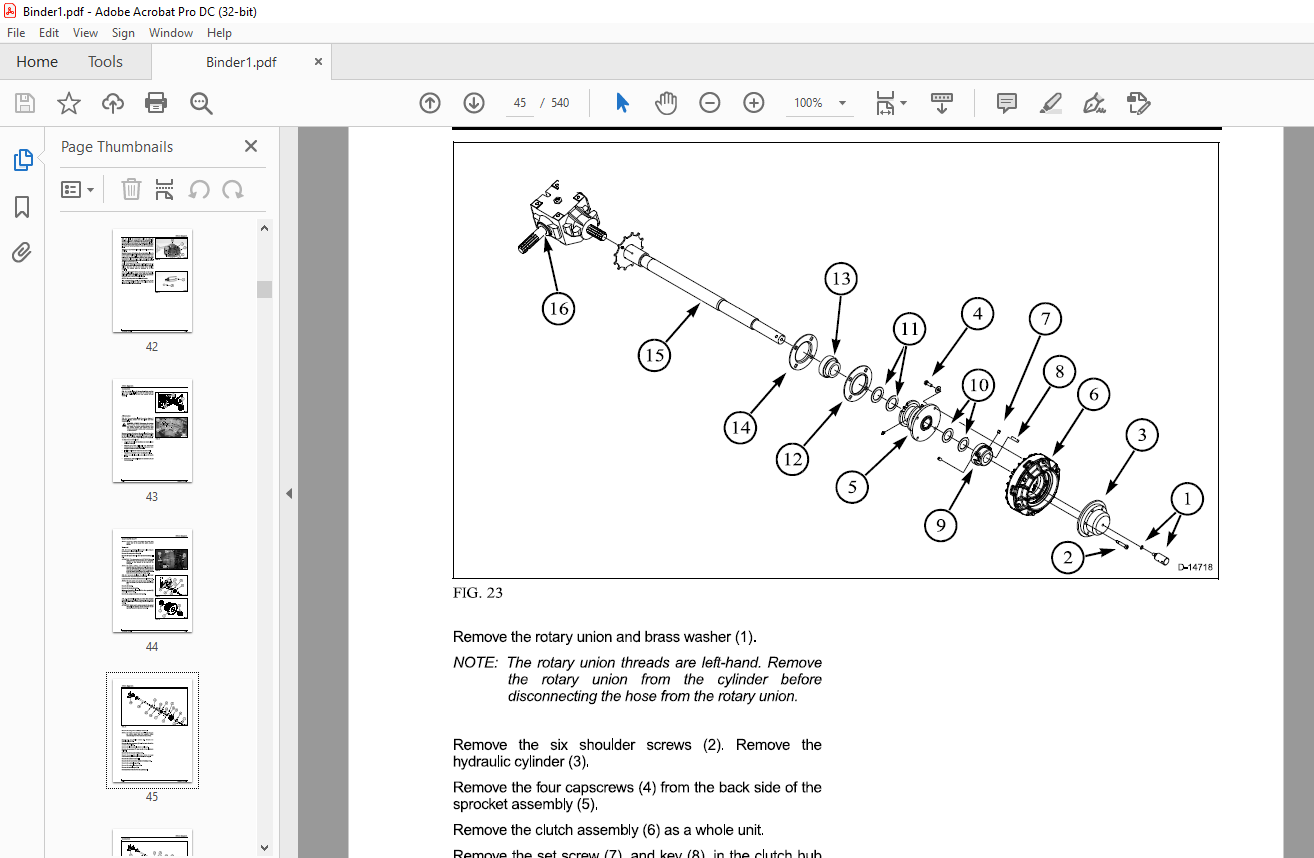Open the redact/stamp tool icon in toolbar

[1138, 103]
